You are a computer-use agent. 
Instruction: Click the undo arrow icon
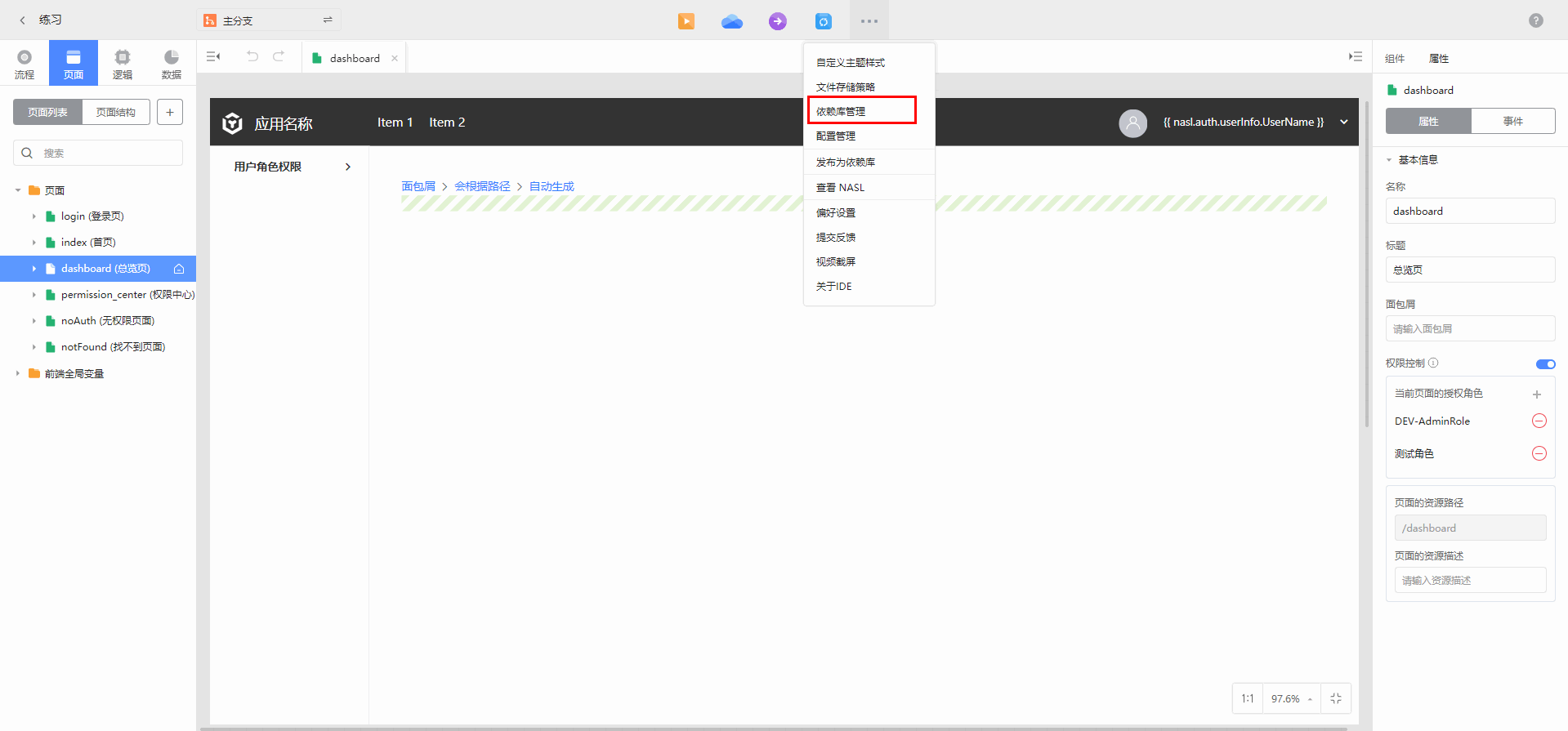click(252, 56)
